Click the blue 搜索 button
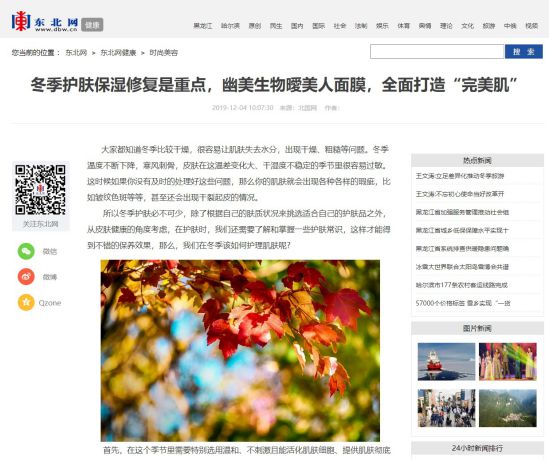 click(524, 52)
